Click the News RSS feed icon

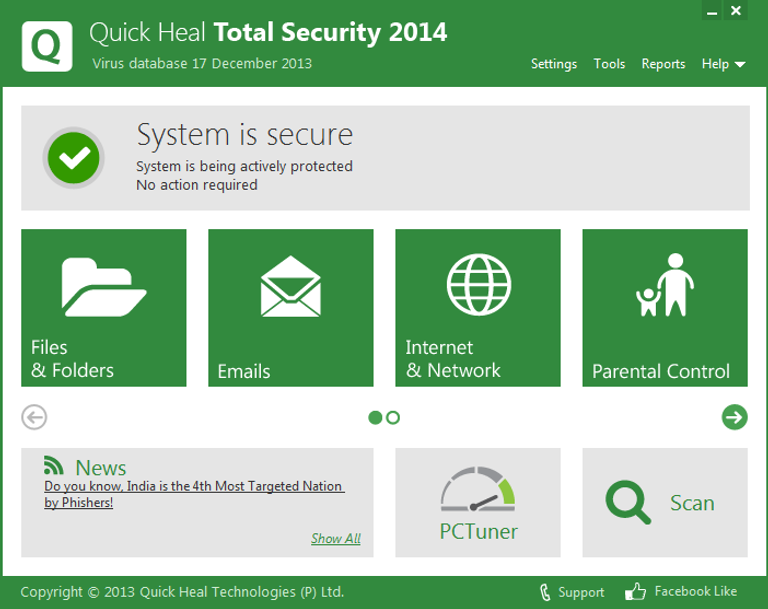pyautogui.click(x=54, y=466)
